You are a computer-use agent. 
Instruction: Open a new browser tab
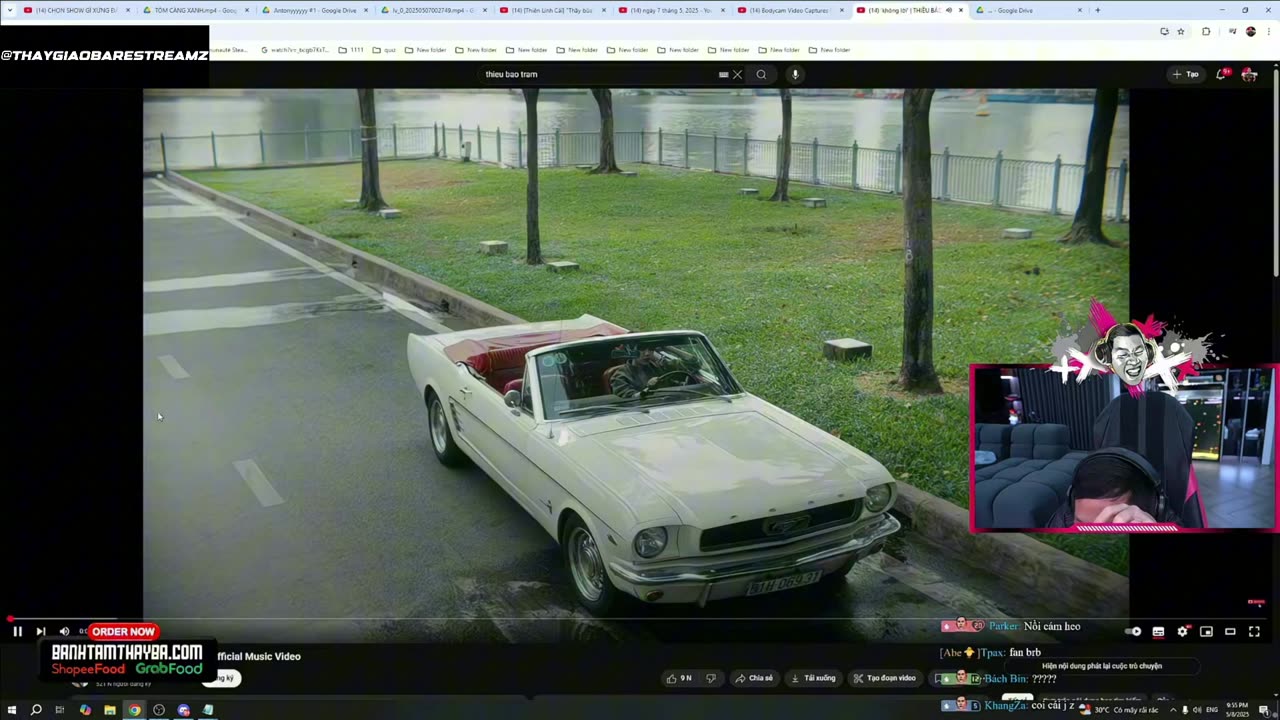pyautogui.click(x=1097, y=10)
